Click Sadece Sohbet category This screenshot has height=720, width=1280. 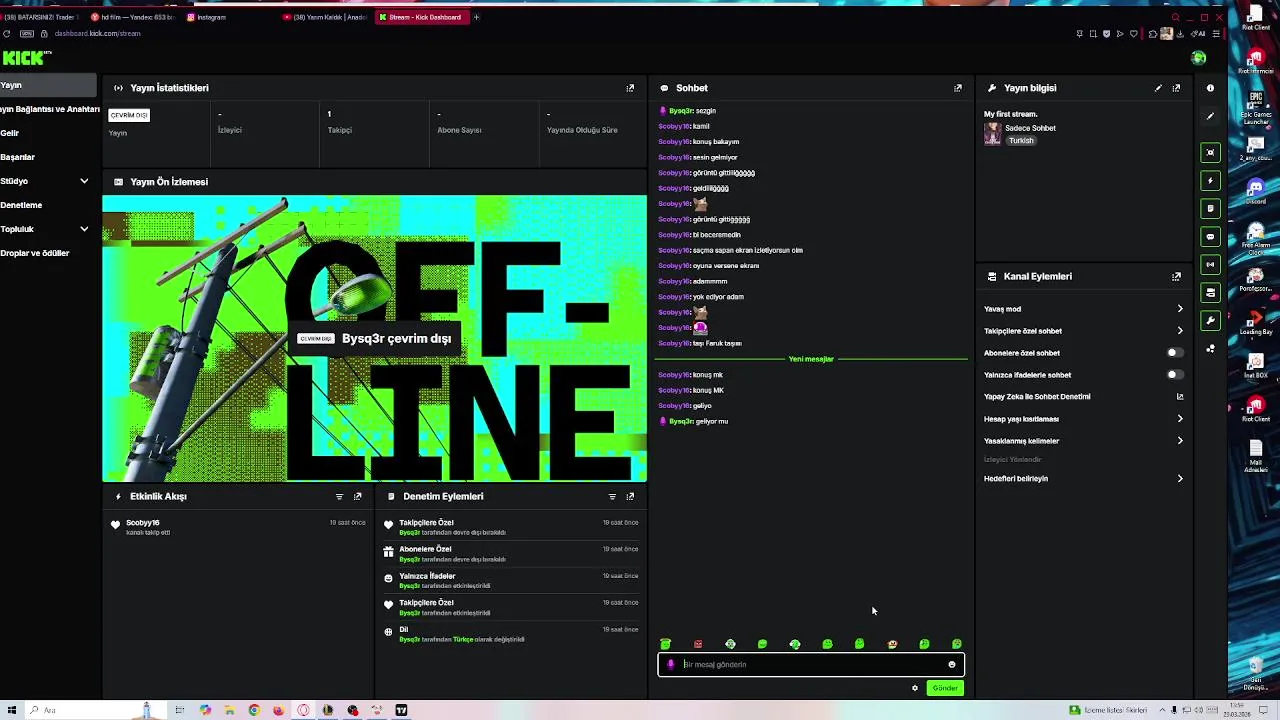(1030, 128)
